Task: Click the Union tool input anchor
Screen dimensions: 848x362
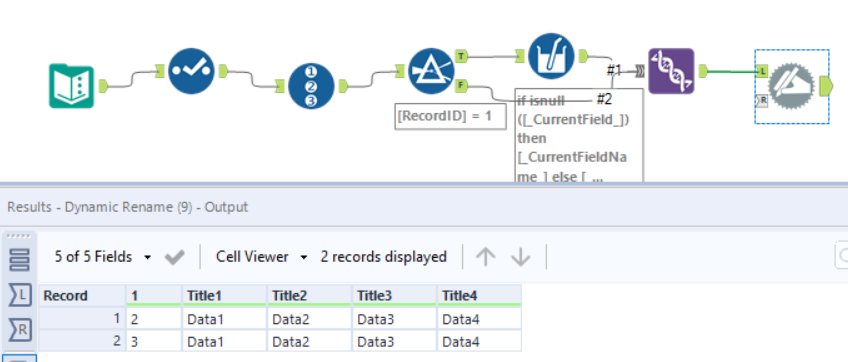Action: click(x=640, y=71)
